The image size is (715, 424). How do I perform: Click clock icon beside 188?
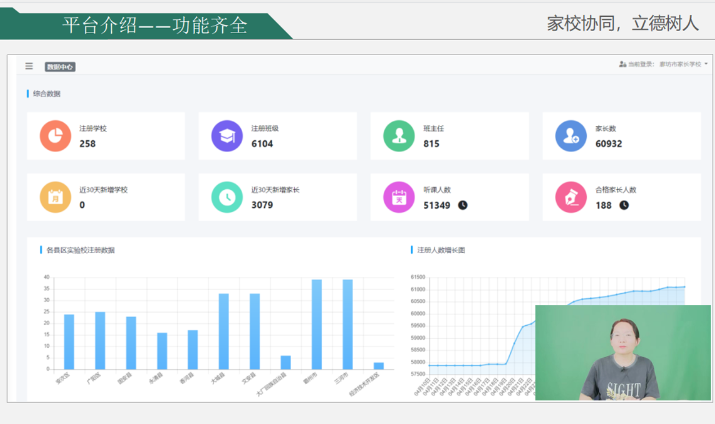tap(624, 205)
